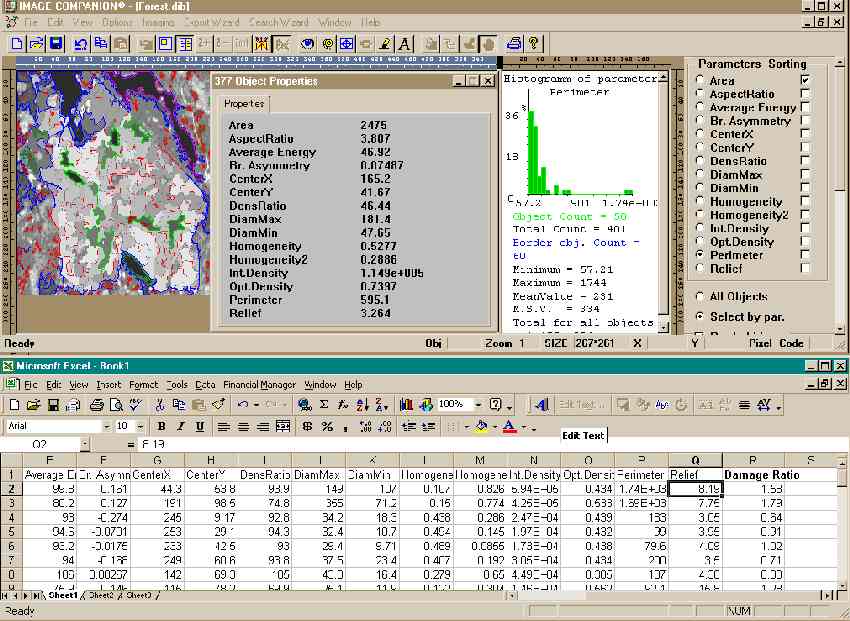Click the Save icon in Image Companion toolbar
This screenshot has width=850, height=621.
[x=55, y=43]
